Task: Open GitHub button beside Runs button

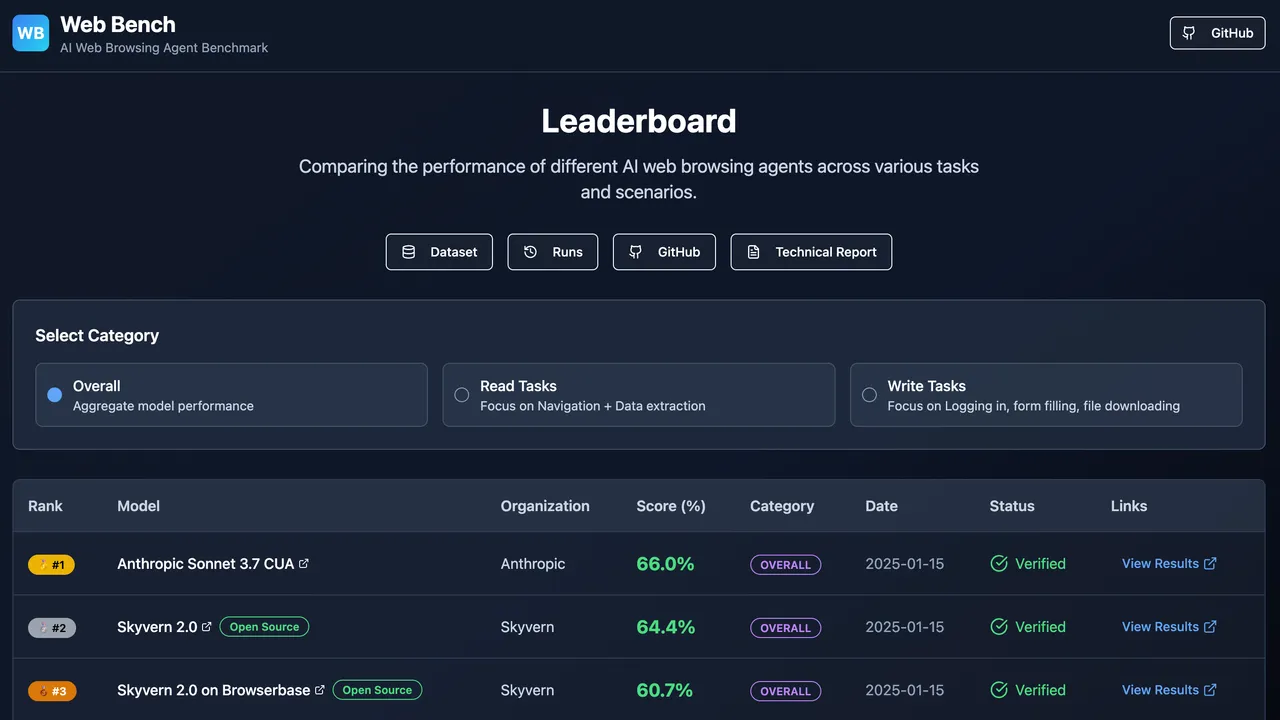Action: [664, 252]
